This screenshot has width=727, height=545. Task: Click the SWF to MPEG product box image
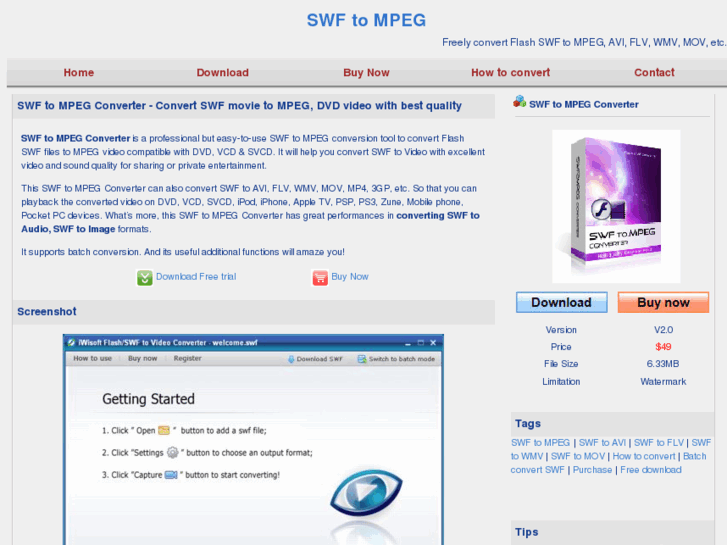[x=616, y=206]
